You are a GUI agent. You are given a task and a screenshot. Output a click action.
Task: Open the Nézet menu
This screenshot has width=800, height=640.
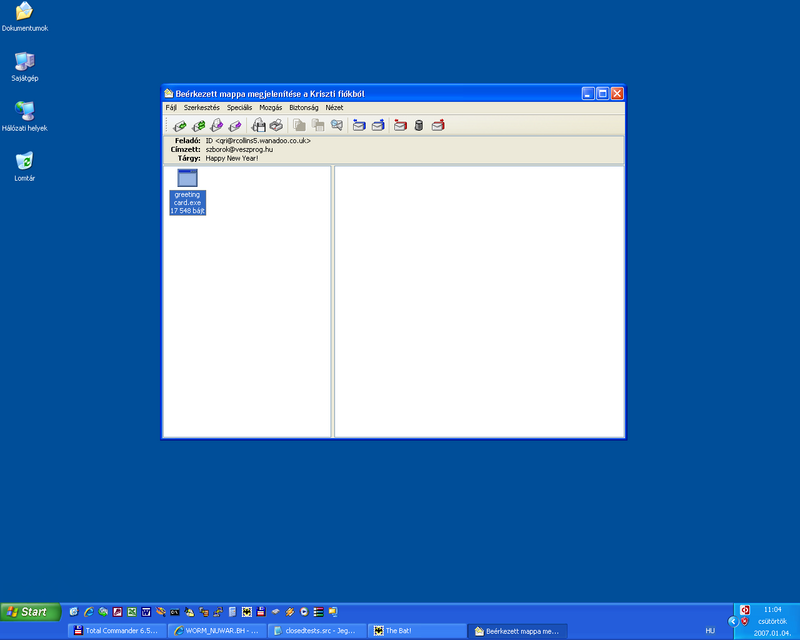click(334, 107)
